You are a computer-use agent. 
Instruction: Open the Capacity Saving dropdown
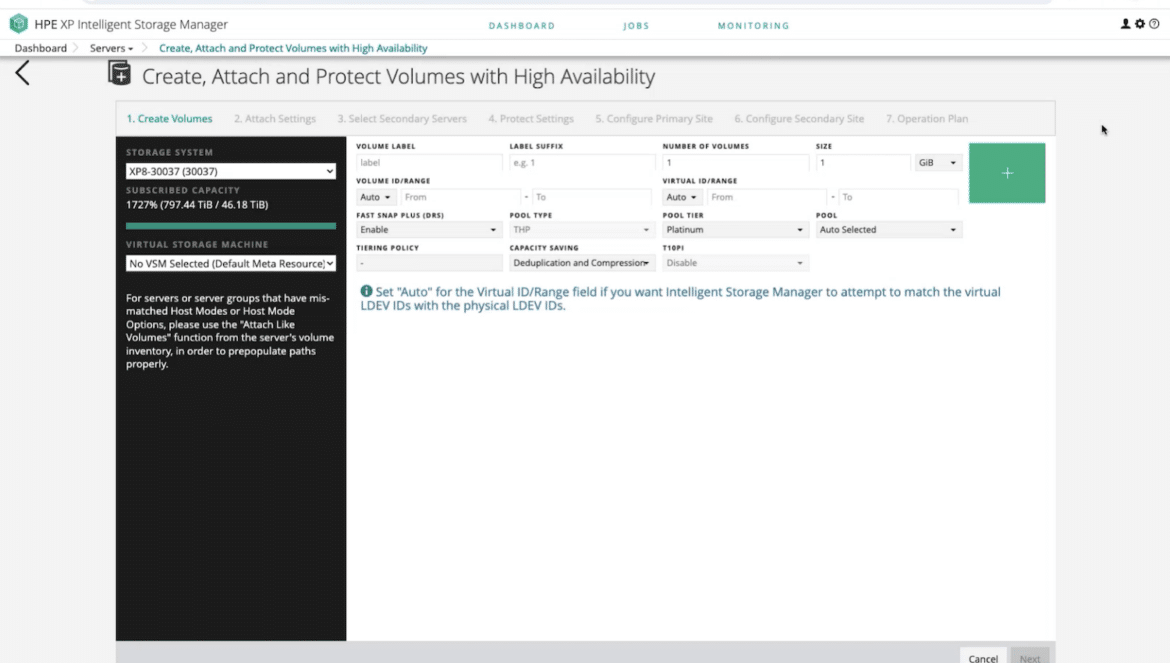[x=582, y=263]
